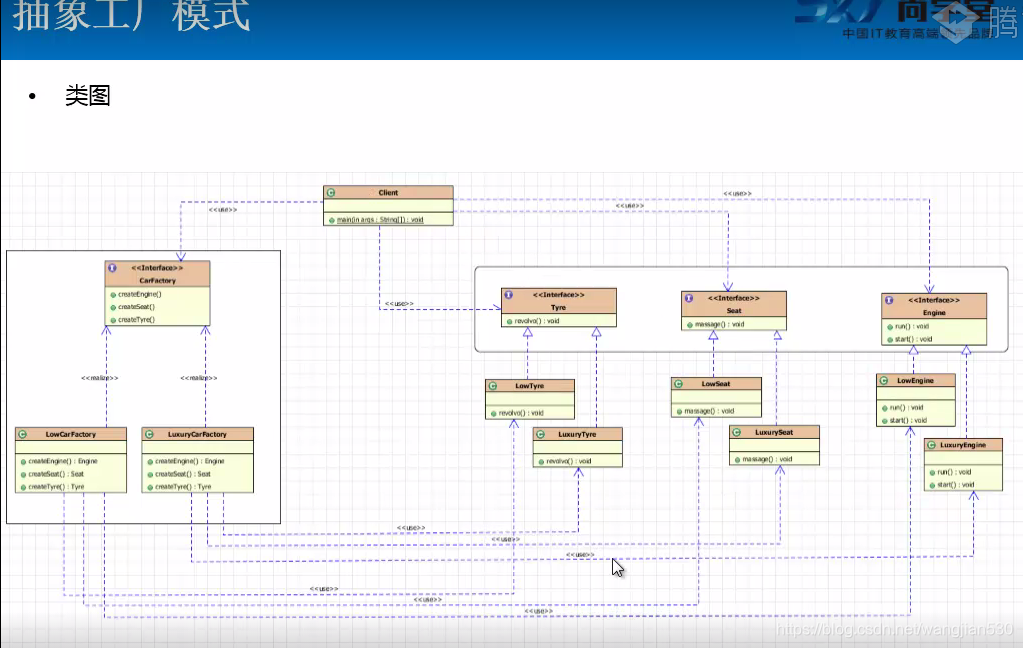Select the LuxuryTyre class title
1023x648 pixels.
(577, 434)
